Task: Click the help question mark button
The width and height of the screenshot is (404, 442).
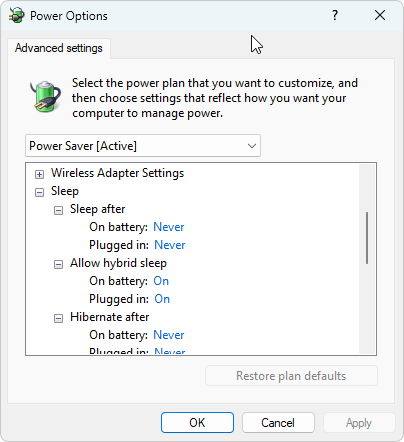Action: (x=335, y=15)
